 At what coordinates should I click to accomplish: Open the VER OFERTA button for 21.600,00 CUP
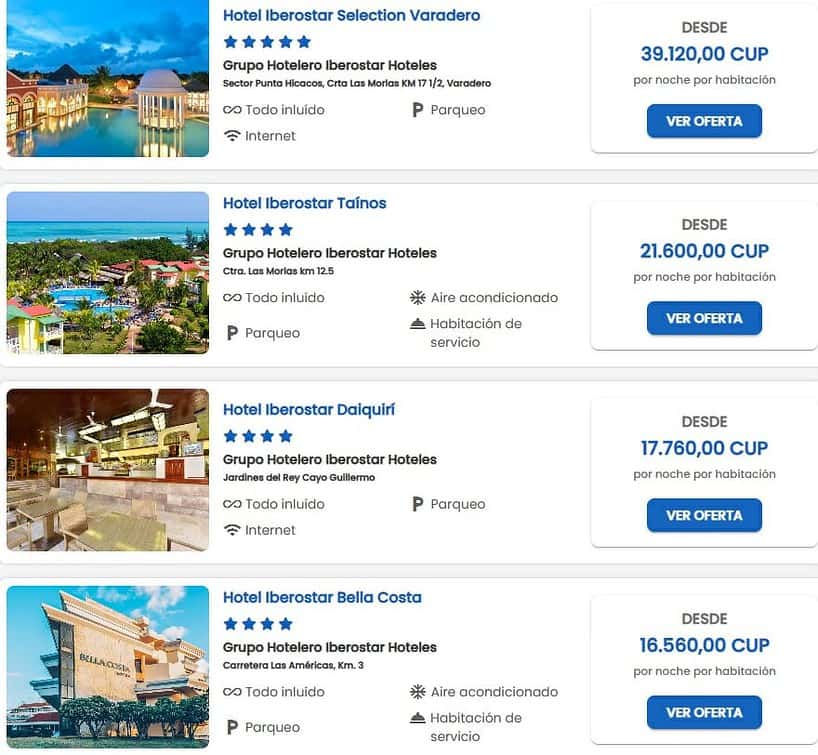point(704,318)
